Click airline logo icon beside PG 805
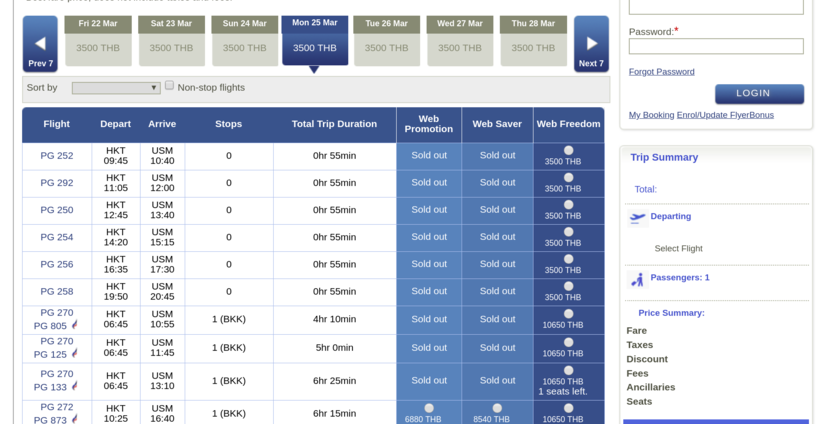Viewport: 820px width, 424px height. point(74,325)
